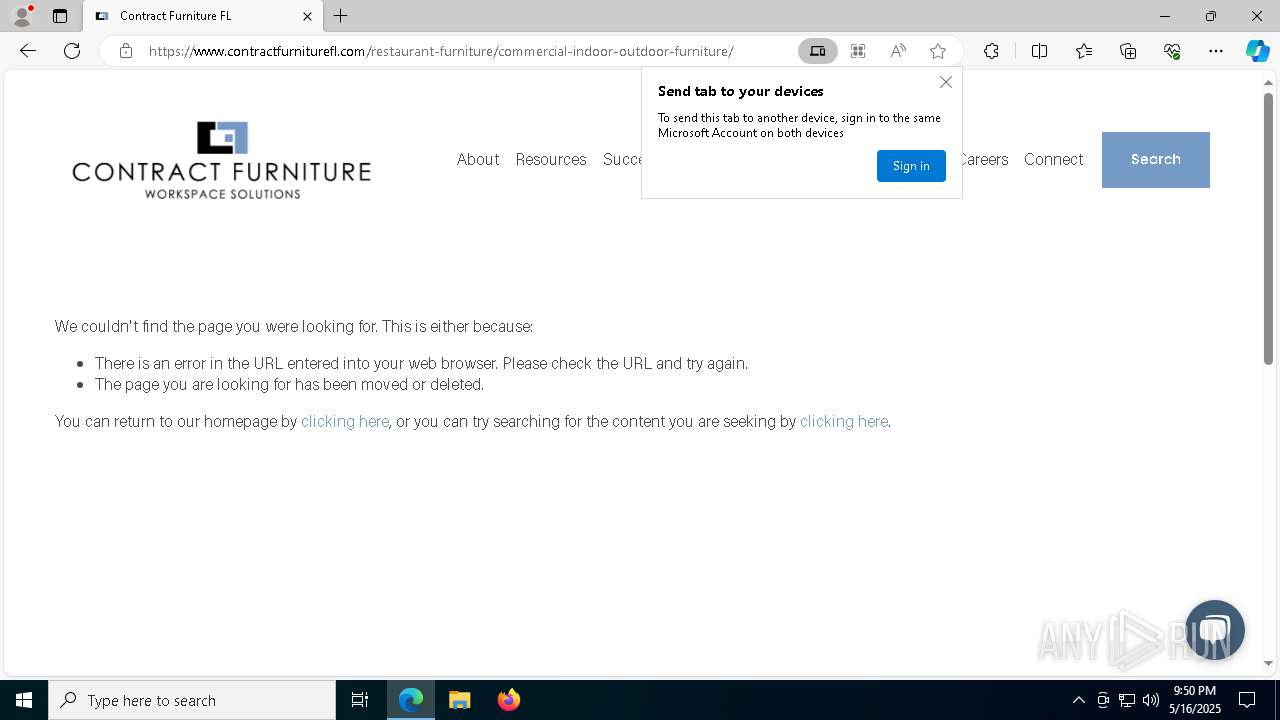Click the blue Search button
Viewport: 1280px width, 720px height.
click(1156, 160)
